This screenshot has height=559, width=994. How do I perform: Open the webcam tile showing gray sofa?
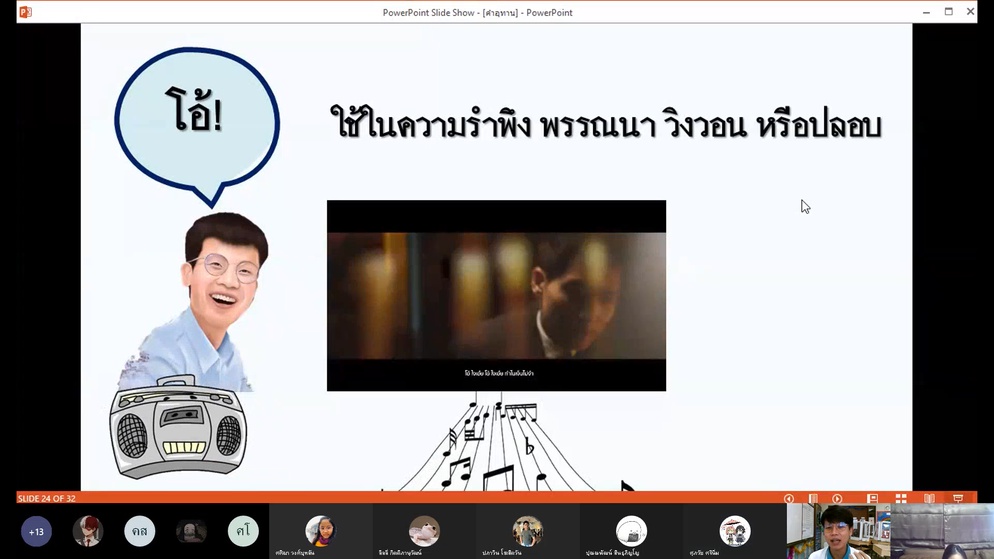tap(942, 531)
